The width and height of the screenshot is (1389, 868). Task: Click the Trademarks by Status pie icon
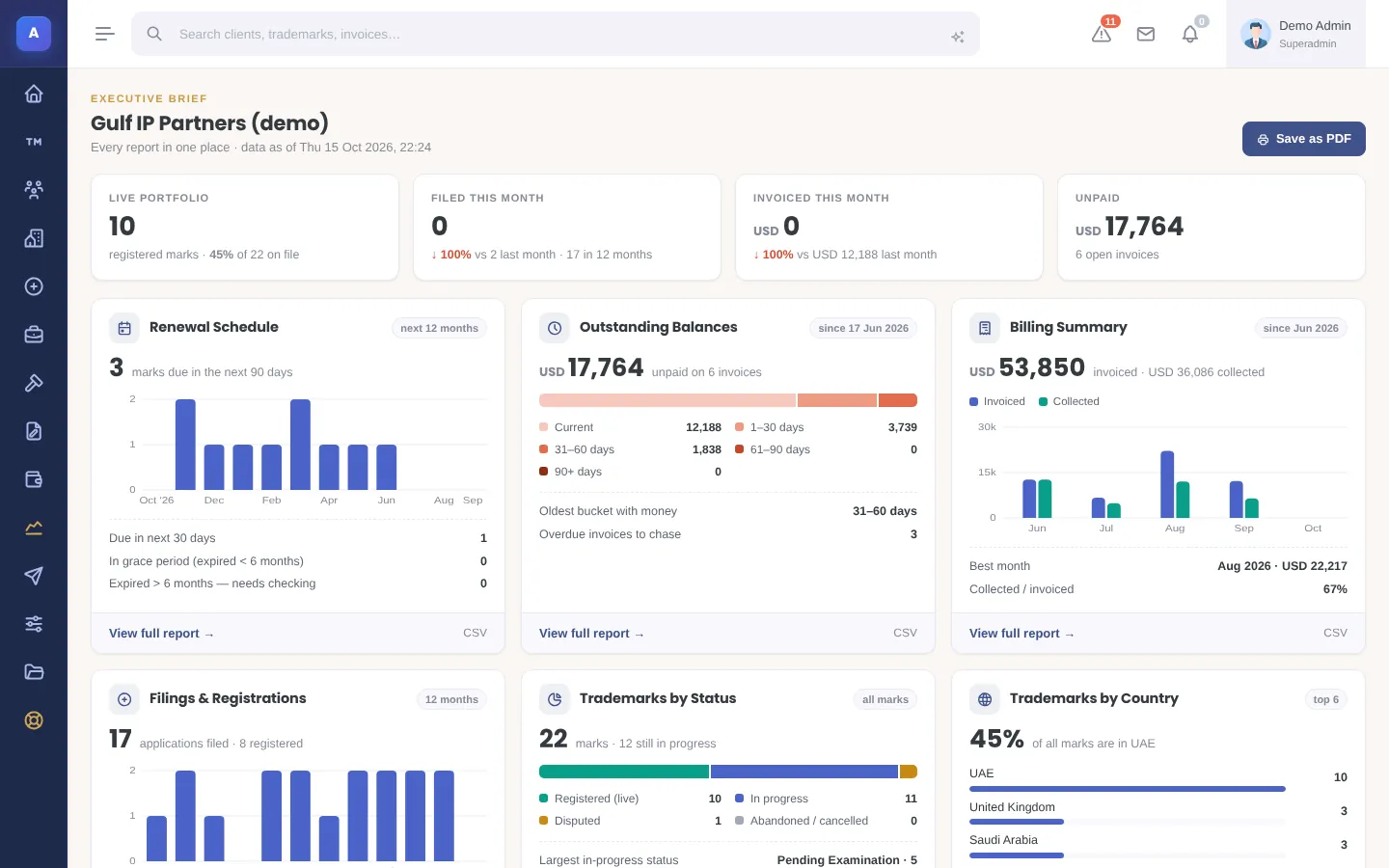pyautogui.click(x=555, y=699)
